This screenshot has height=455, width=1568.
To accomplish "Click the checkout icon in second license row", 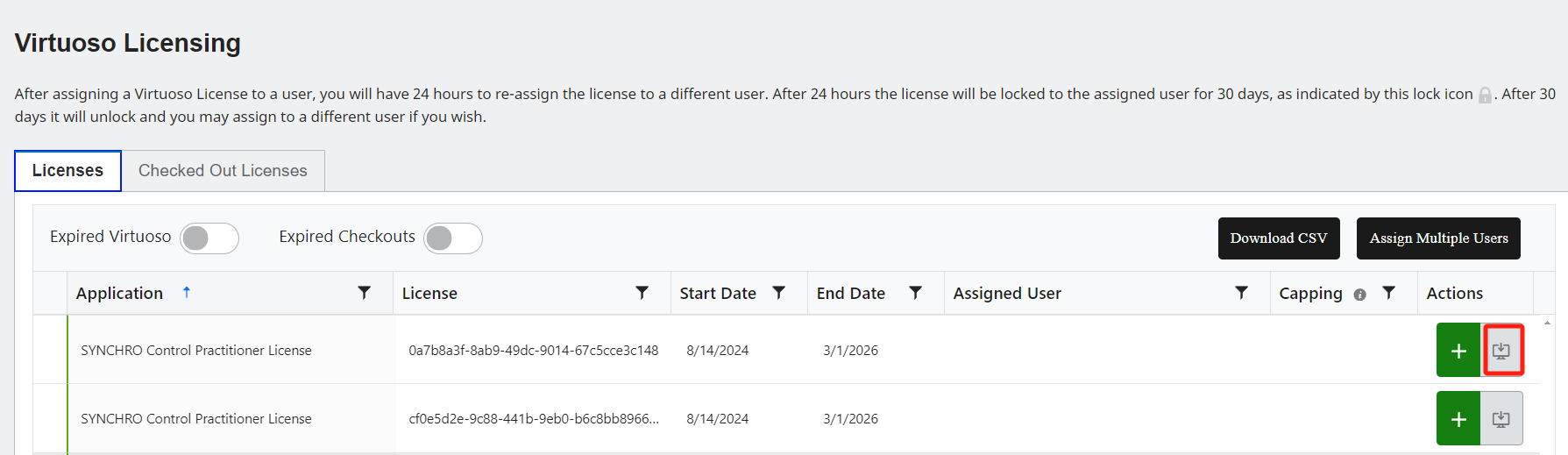I will point(1501,419).
